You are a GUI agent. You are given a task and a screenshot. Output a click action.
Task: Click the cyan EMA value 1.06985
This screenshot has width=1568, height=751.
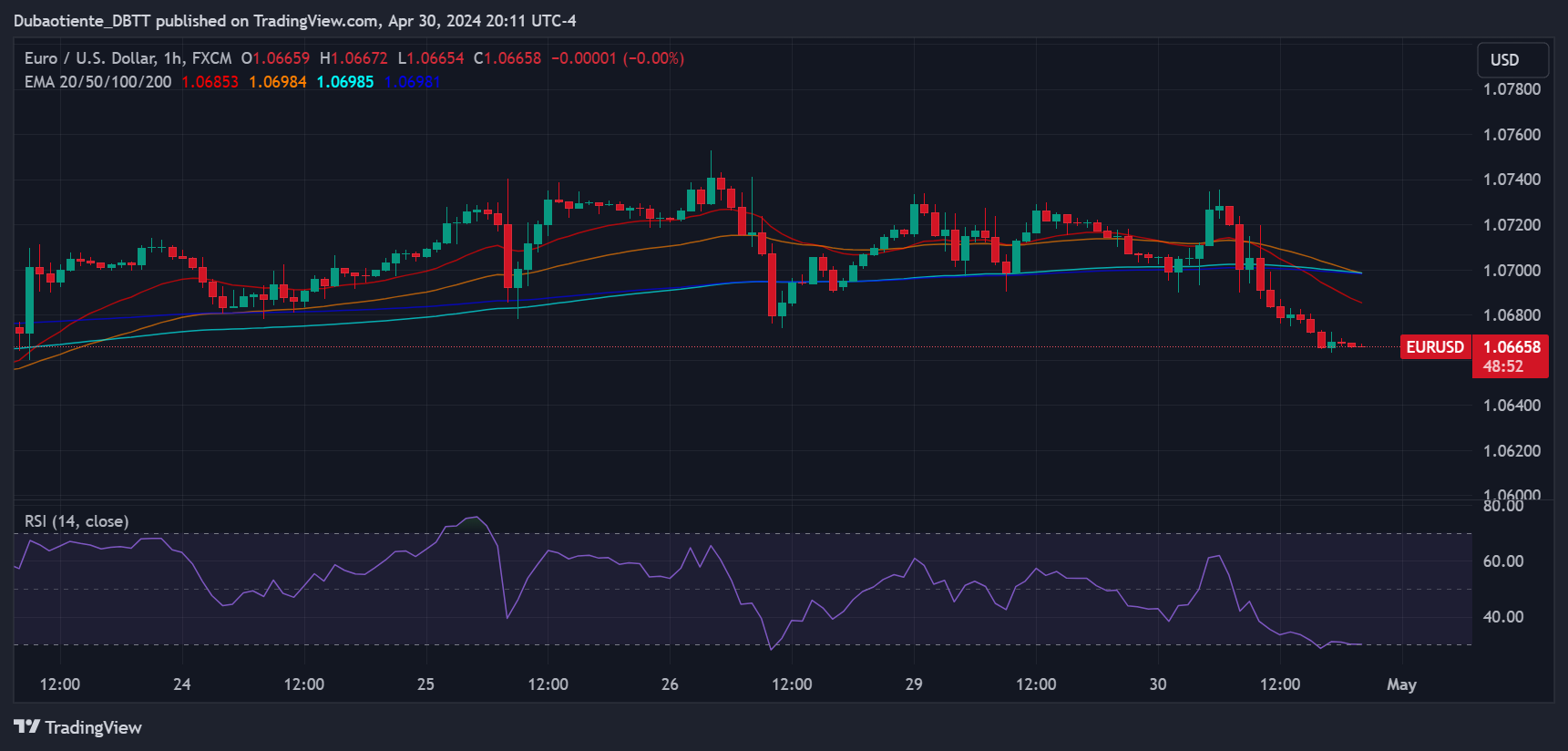[345, 82]
